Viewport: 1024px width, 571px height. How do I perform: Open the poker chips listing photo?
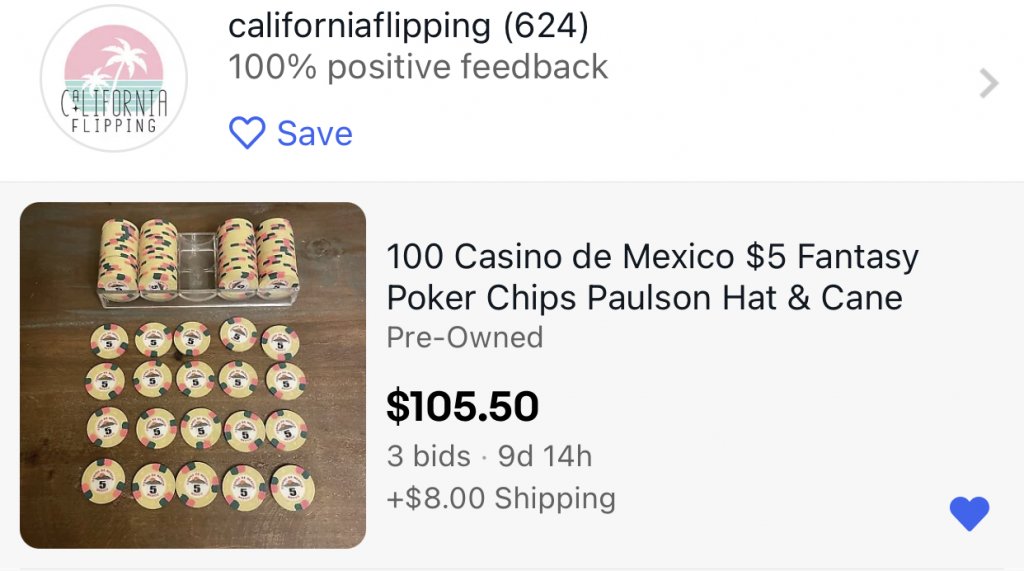(193, 375)
